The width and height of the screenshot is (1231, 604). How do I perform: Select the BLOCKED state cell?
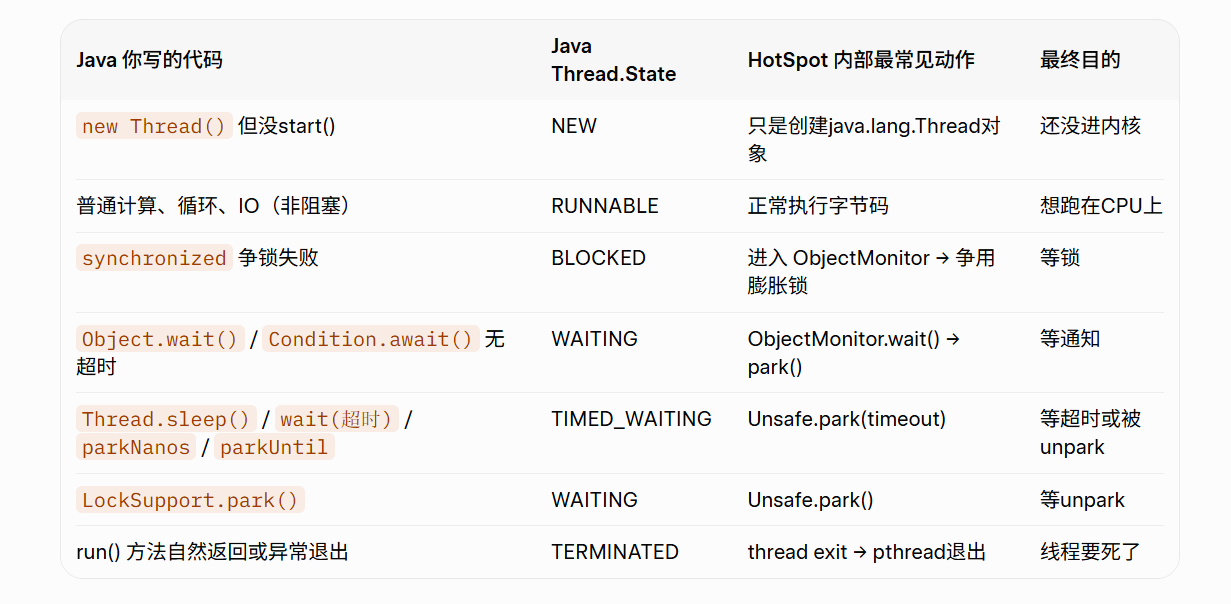(x=598, y=258)
